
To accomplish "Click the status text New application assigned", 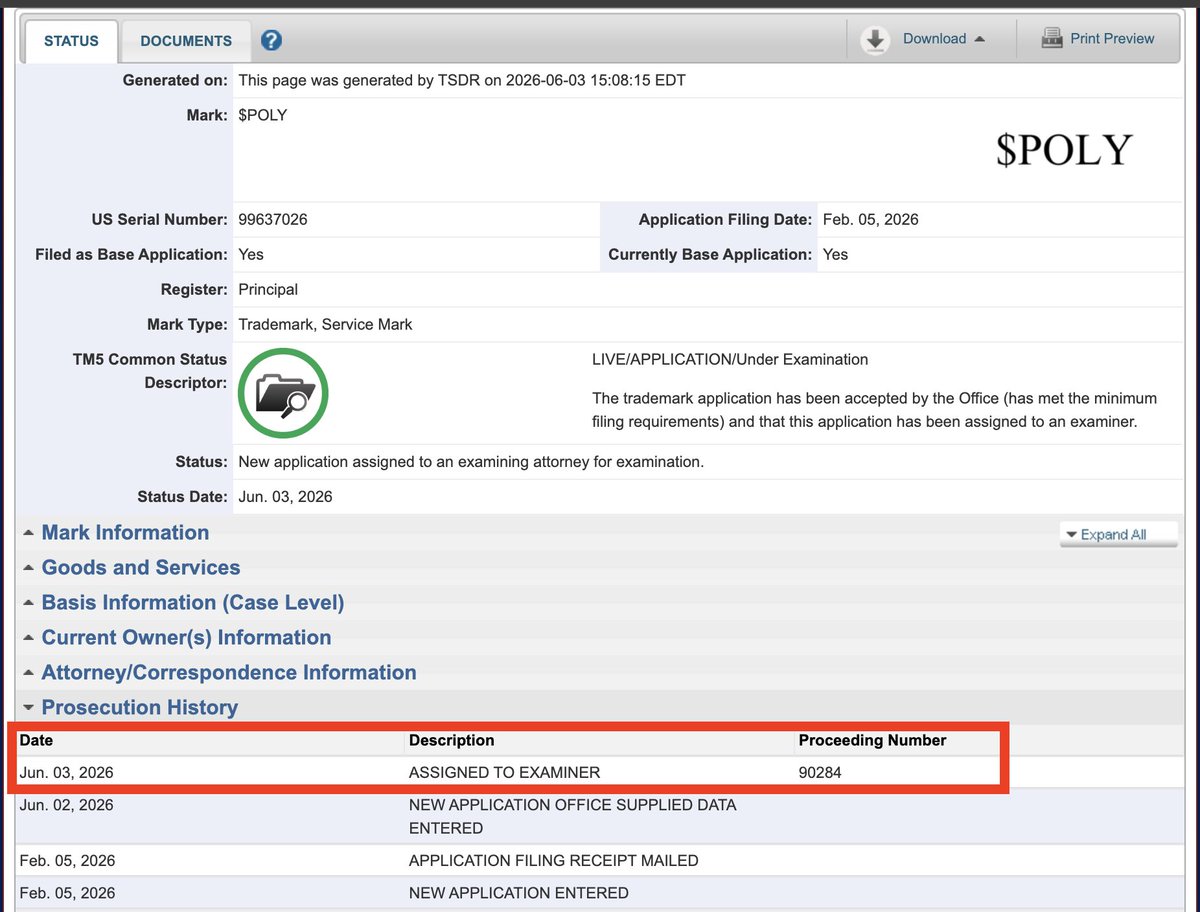I will click(x=471, y=462).
